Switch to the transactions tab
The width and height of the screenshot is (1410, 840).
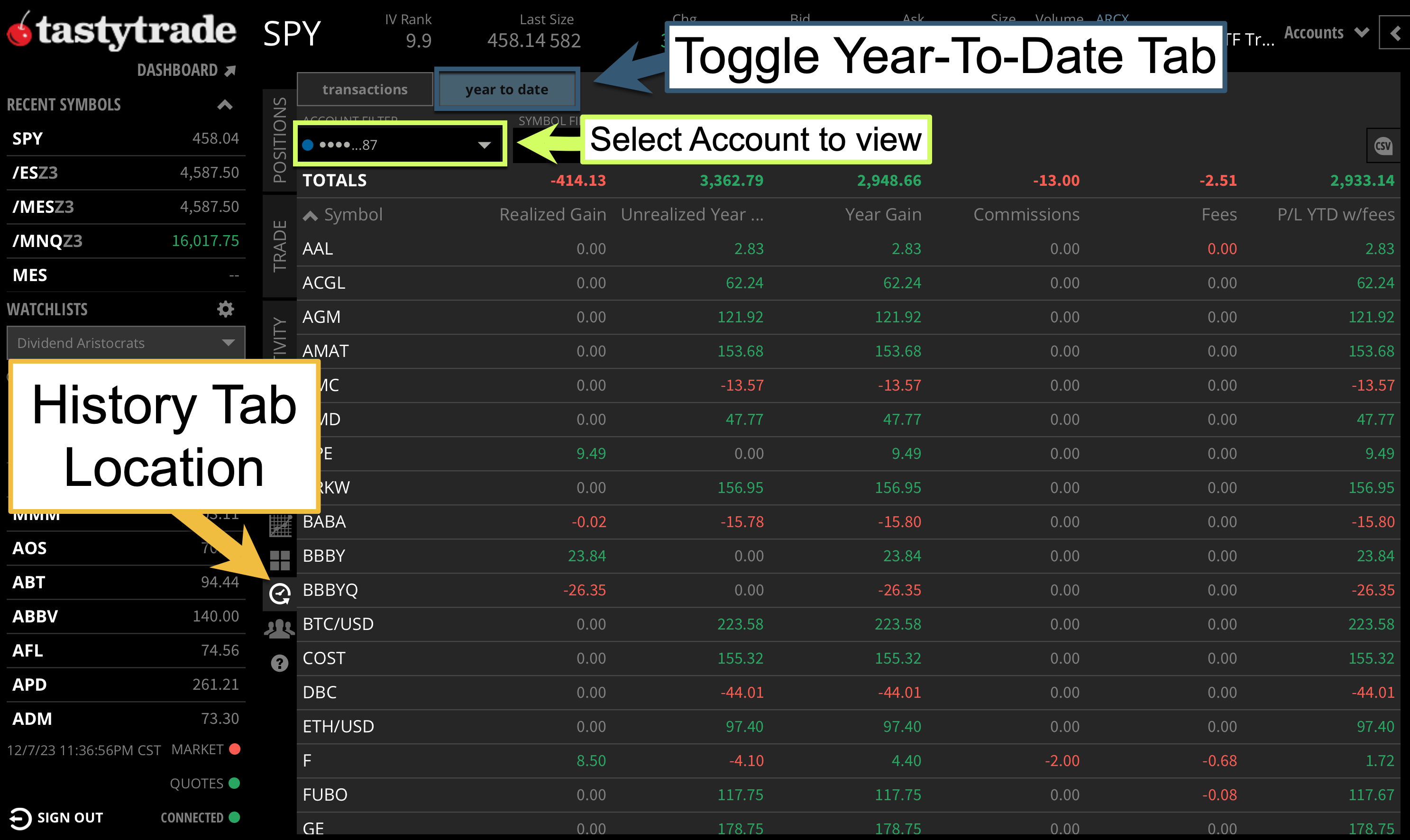pos(365,89)
